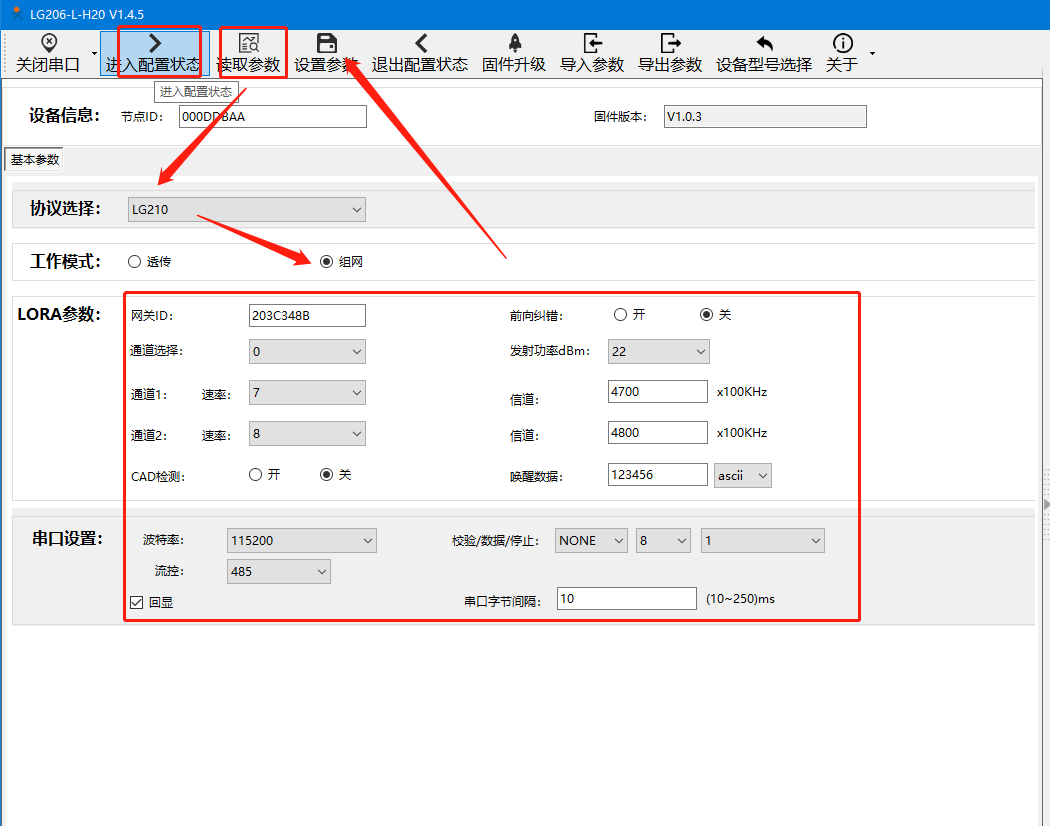The image size is (1050, 826).
Task: Enable CAD检测 by selecting 开
Action: [x=256, y=475]
